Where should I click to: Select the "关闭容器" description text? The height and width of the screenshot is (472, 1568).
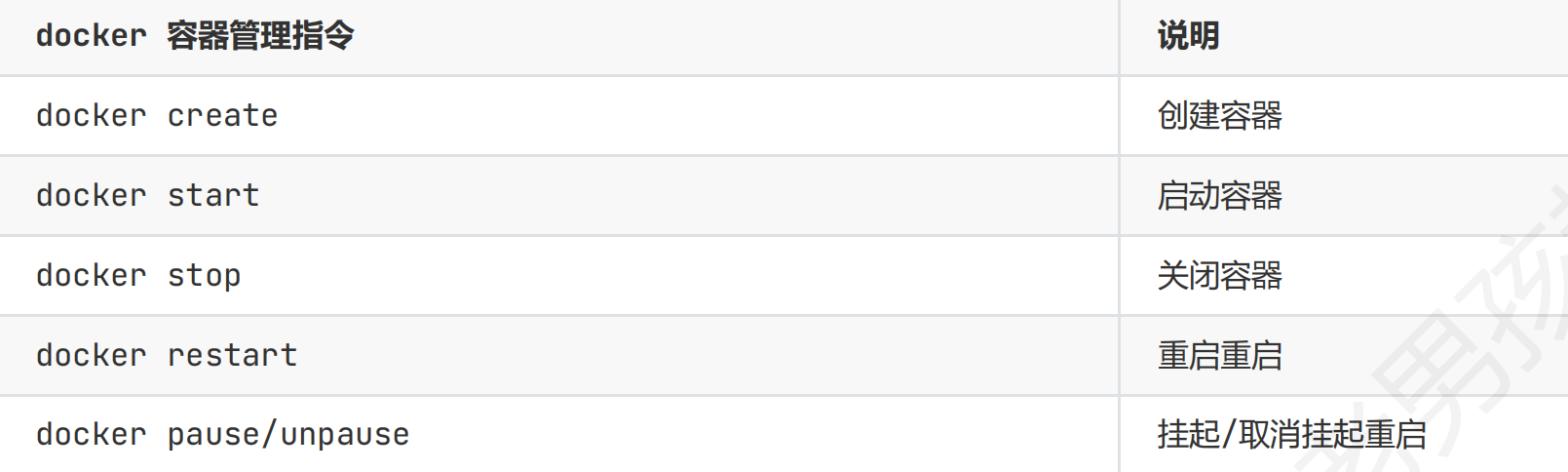(1219, 276)
